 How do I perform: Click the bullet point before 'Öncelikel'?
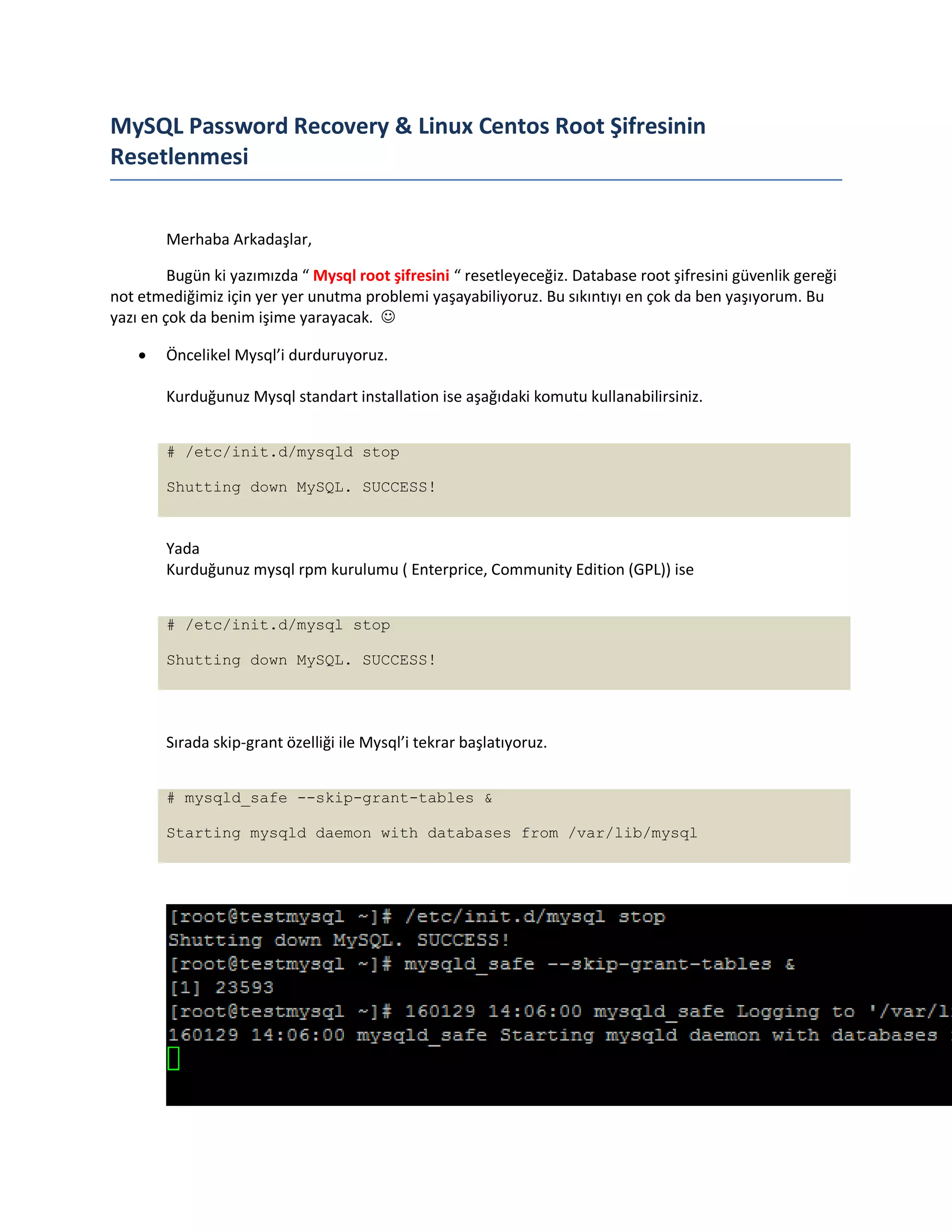pyautogui.click(x=142, y=356)
